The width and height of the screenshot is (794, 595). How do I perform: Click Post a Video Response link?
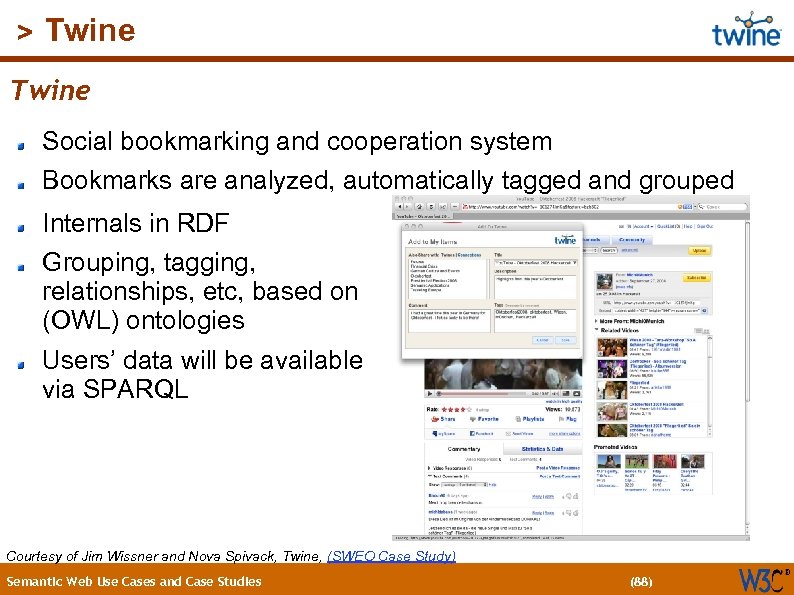(x=559, y=468)
